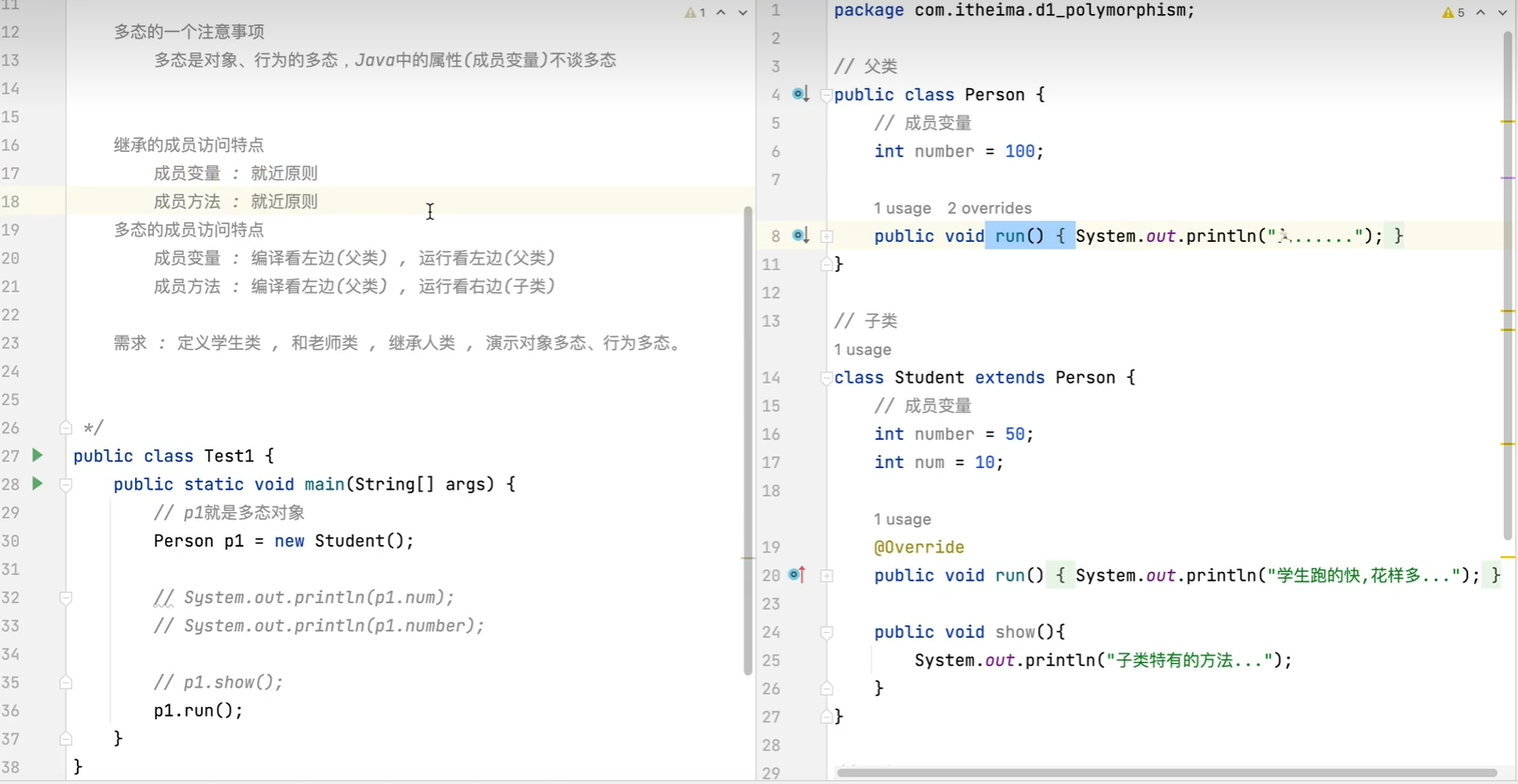Expand folded Student run() method at line 20

click(827, 576)
